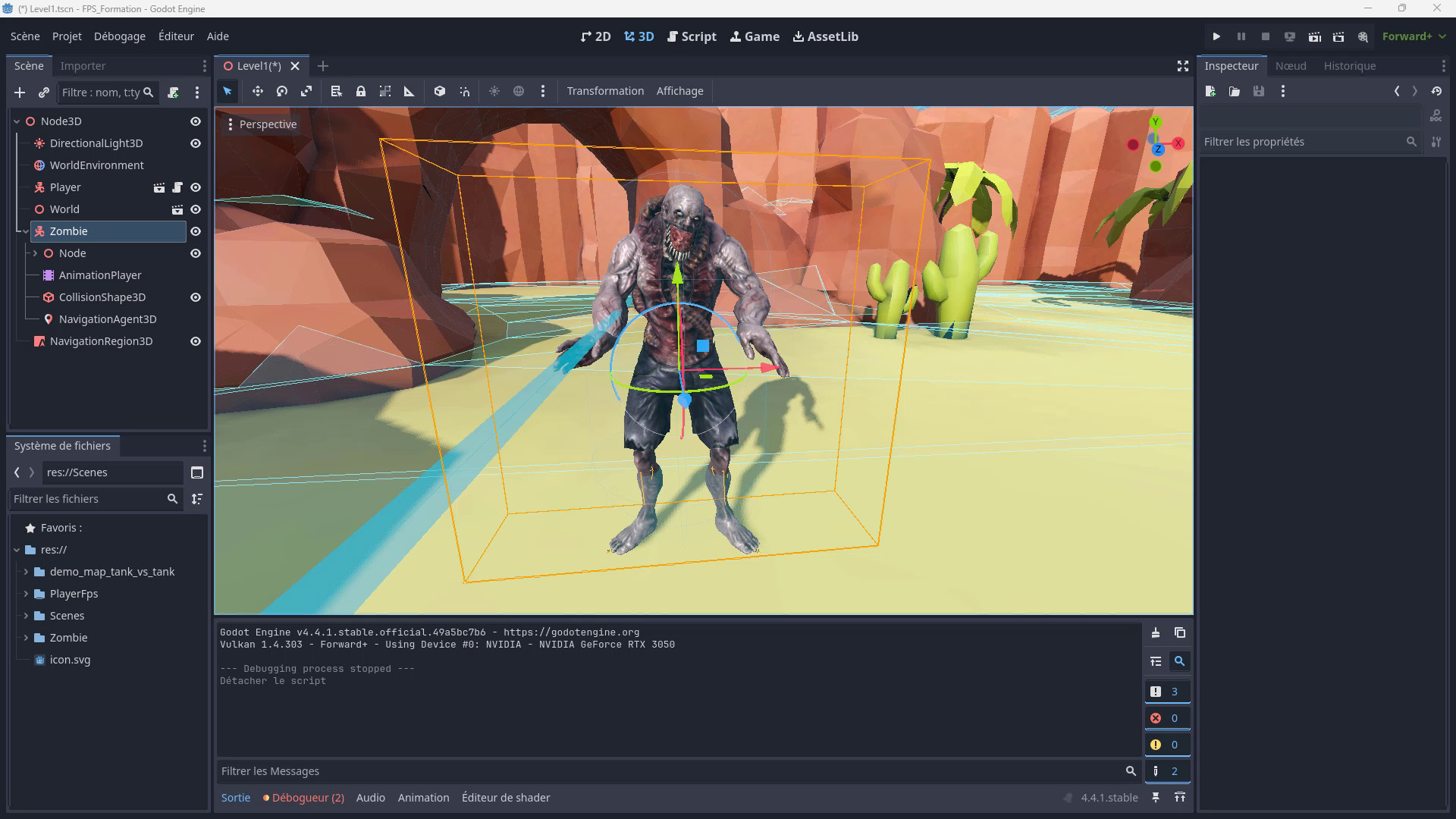Open the Forward+ renderer dropdown
Screen dimensions: 1456x819
pos(1414,36)
